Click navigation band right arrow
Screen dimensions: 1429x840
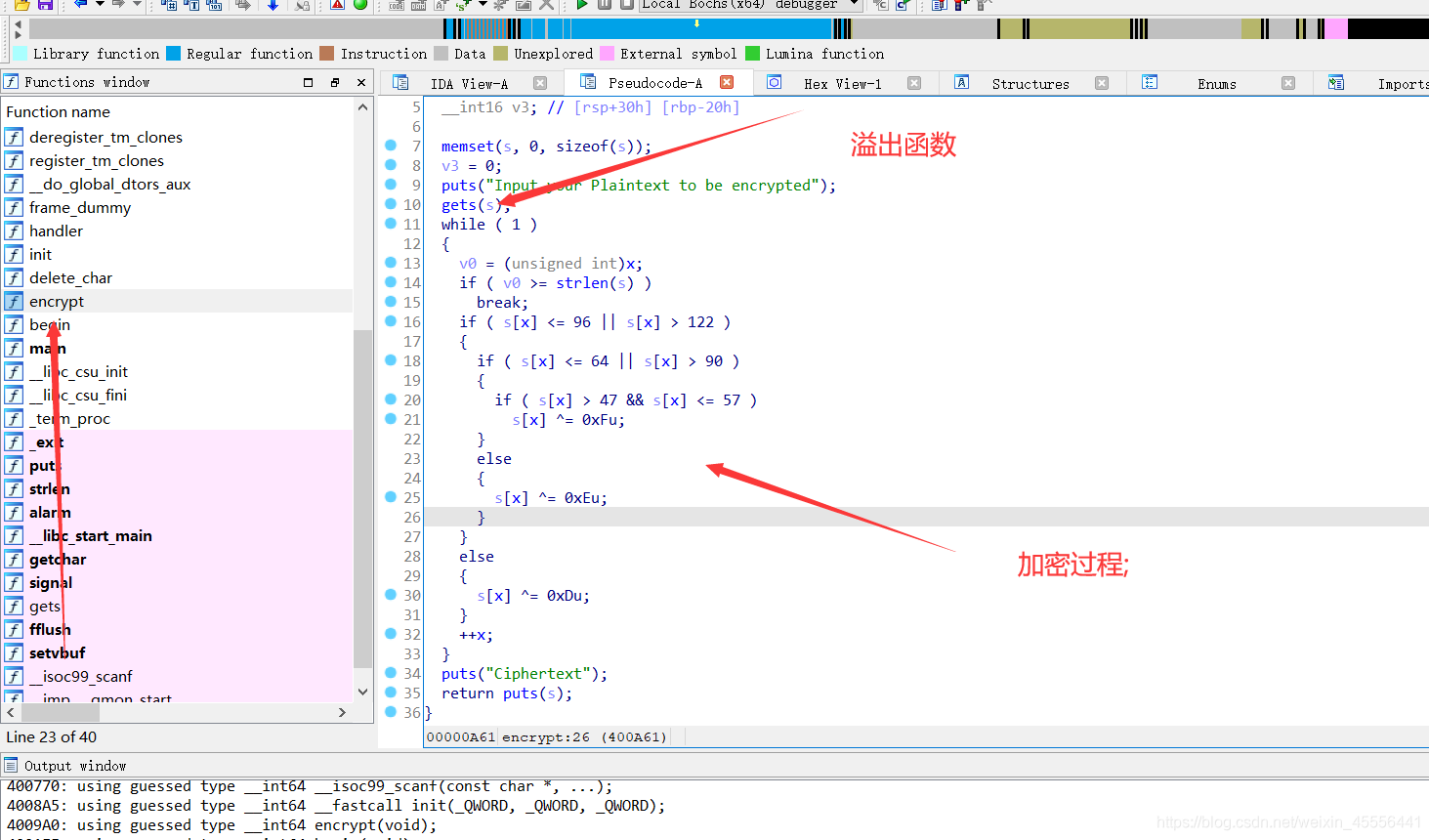click(x=18, y=34)
